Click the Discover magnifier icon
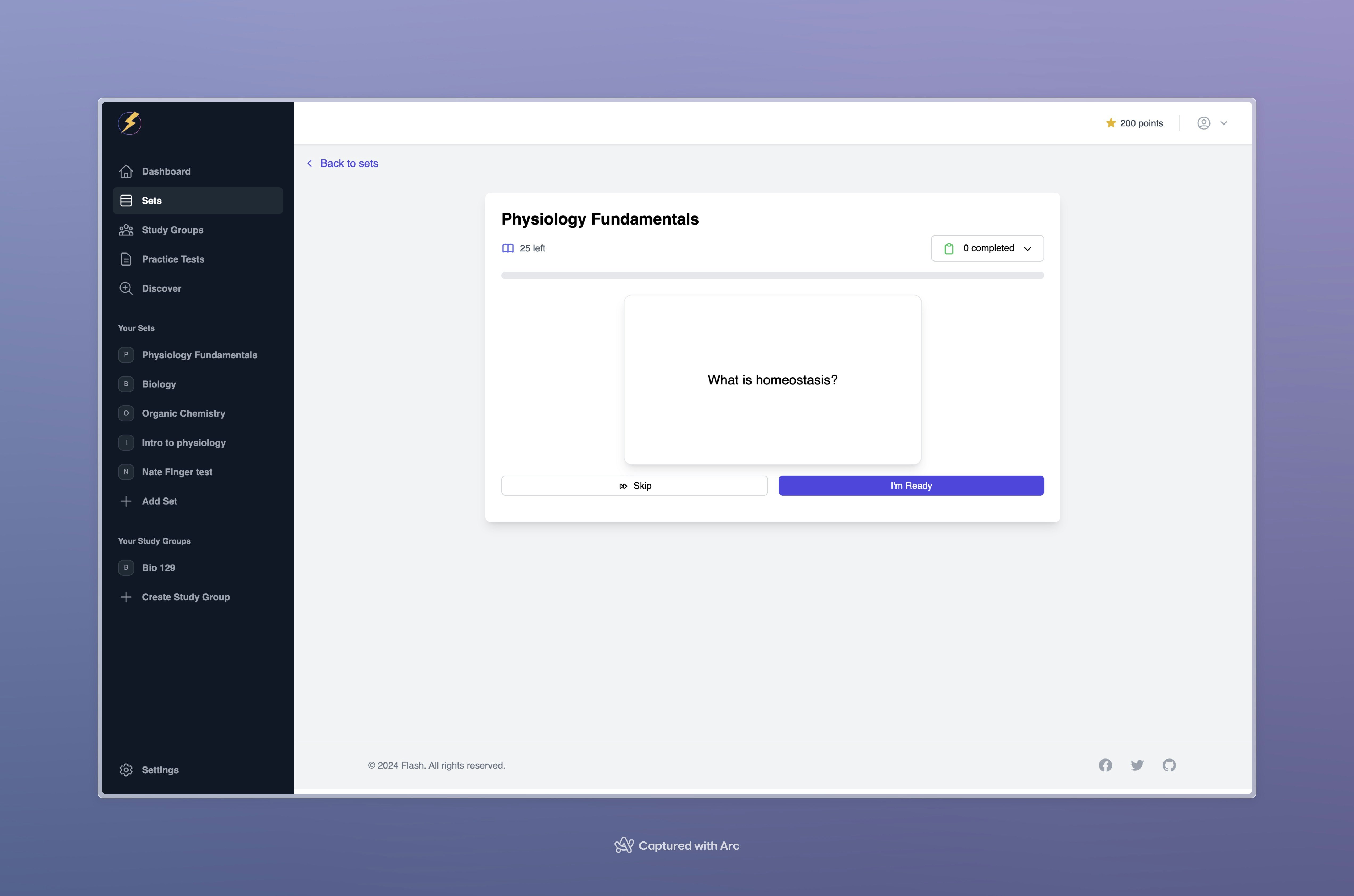 (126, 288)
